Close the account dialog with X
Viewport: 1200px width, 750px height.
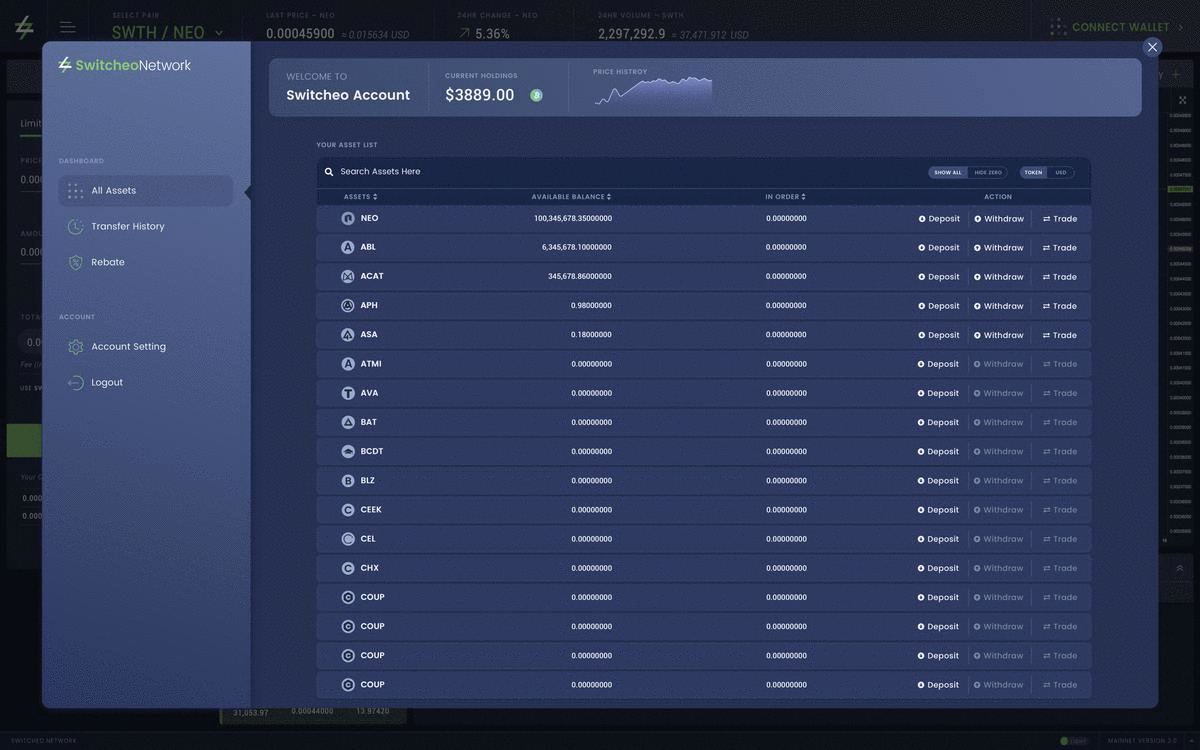(1152, 47)
